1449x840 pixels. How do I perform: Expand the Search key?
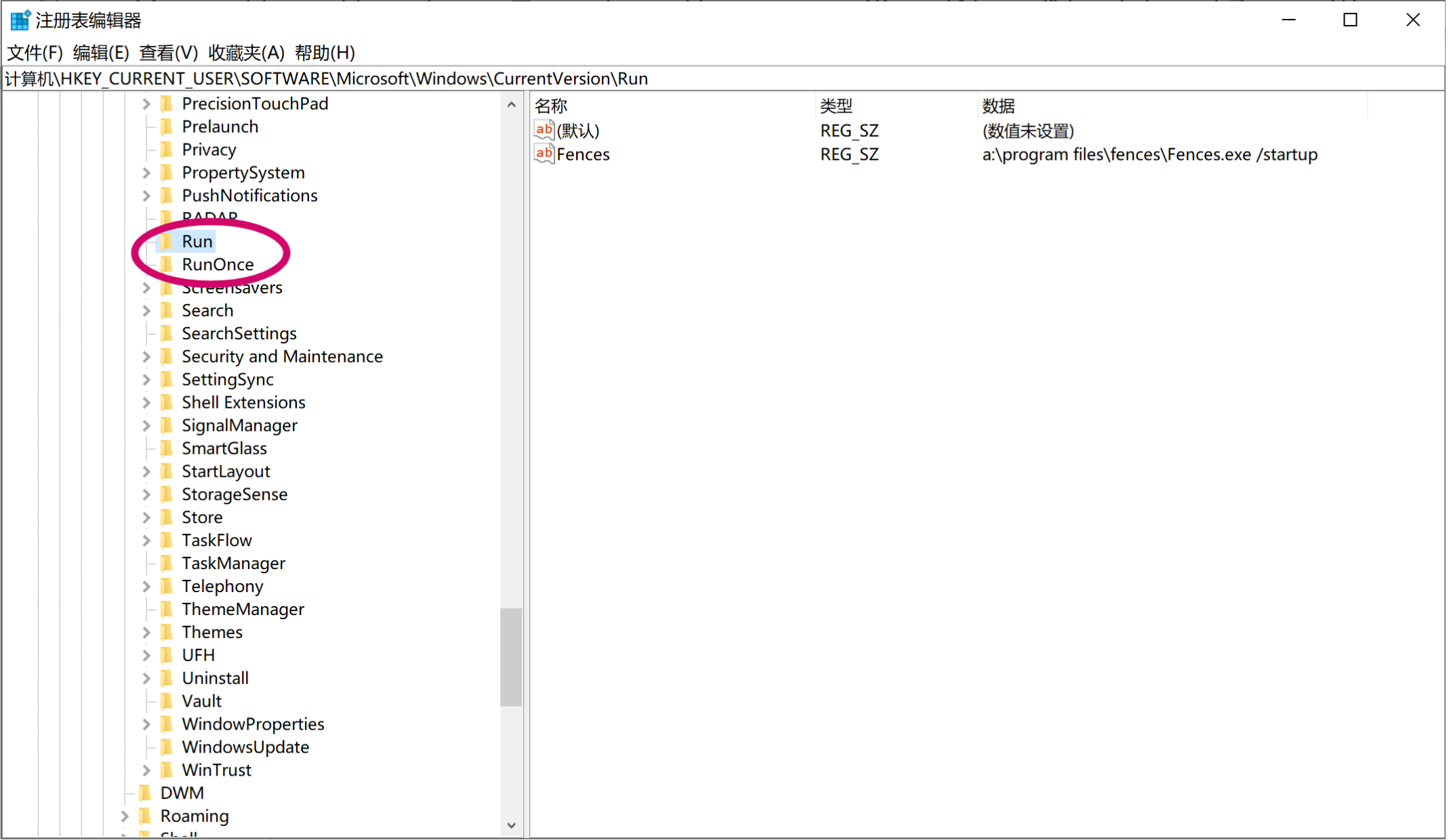pos(146,310)
